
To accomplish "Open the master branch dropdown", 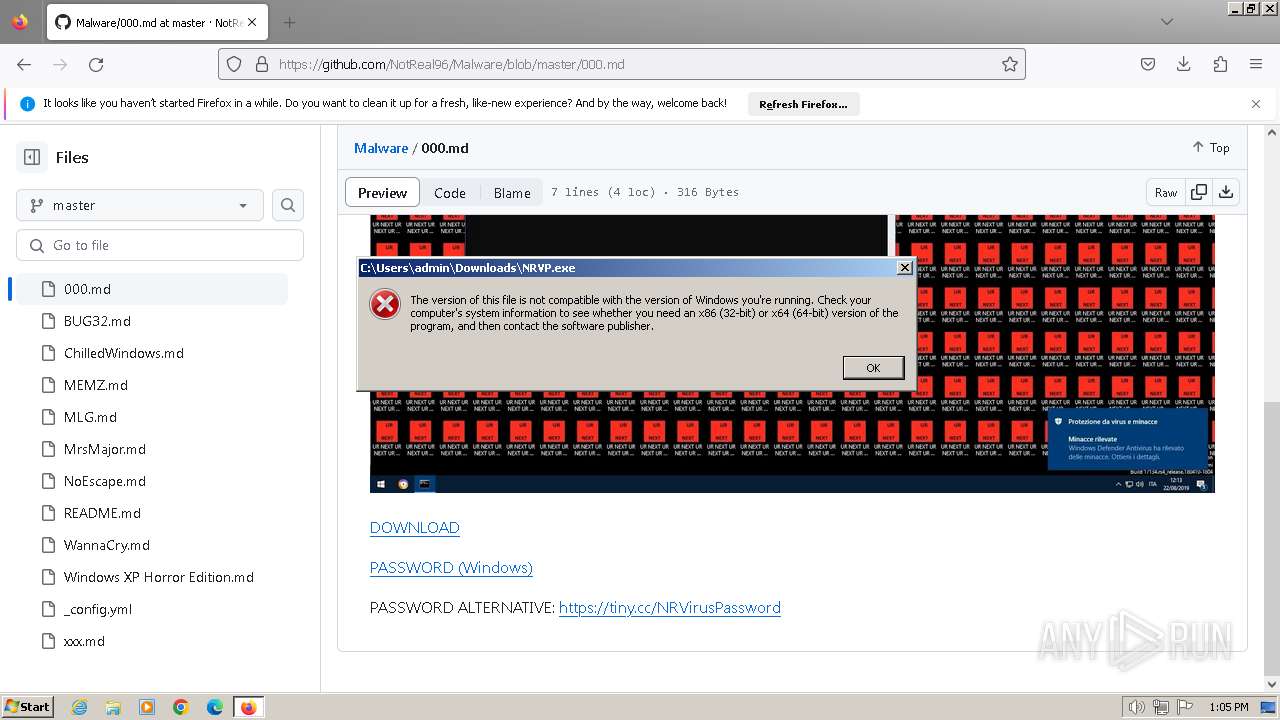I will pyautogui.click(x=140, y=205).
